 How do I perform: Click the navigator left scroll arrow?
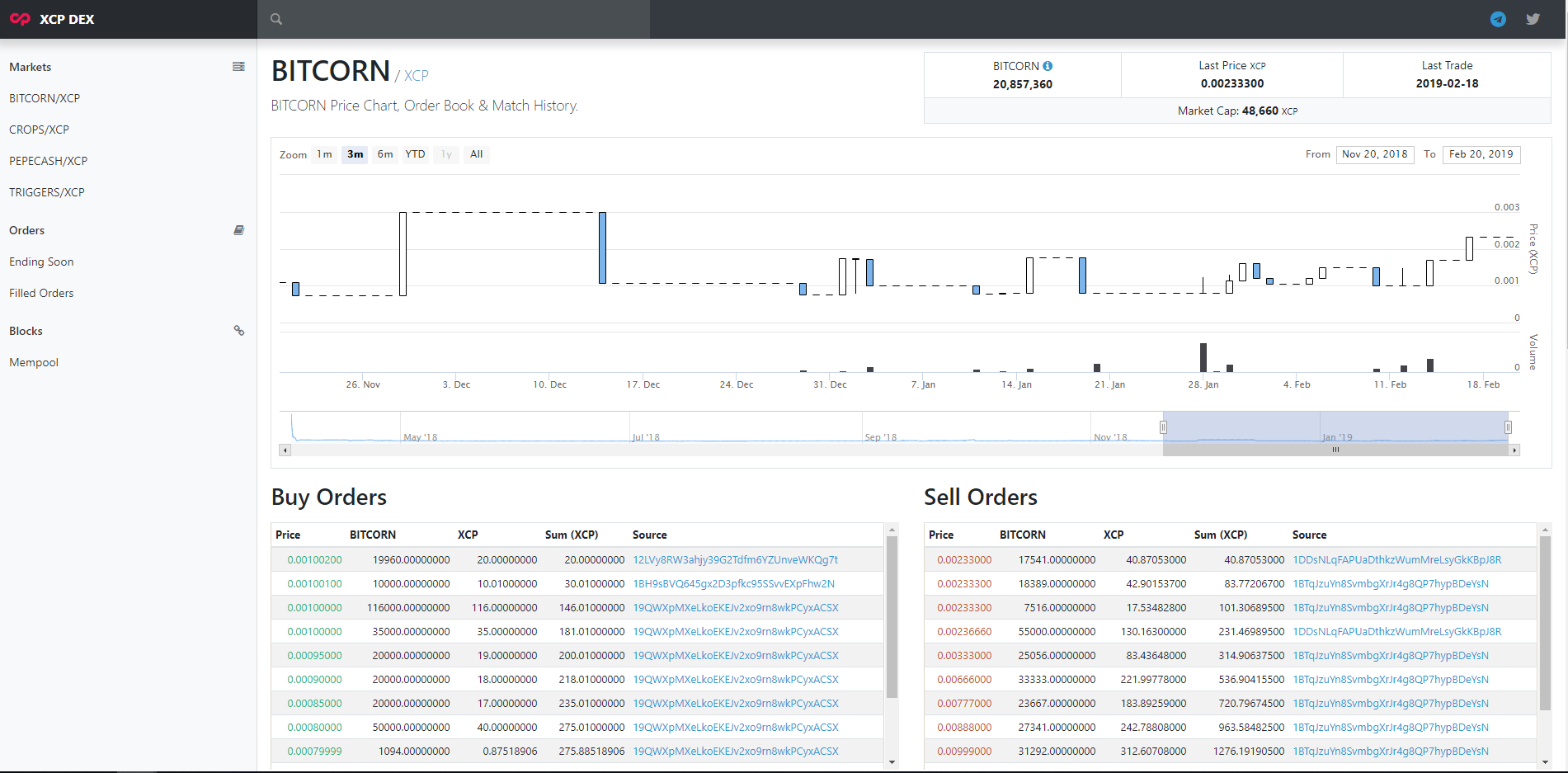point(285,450)
